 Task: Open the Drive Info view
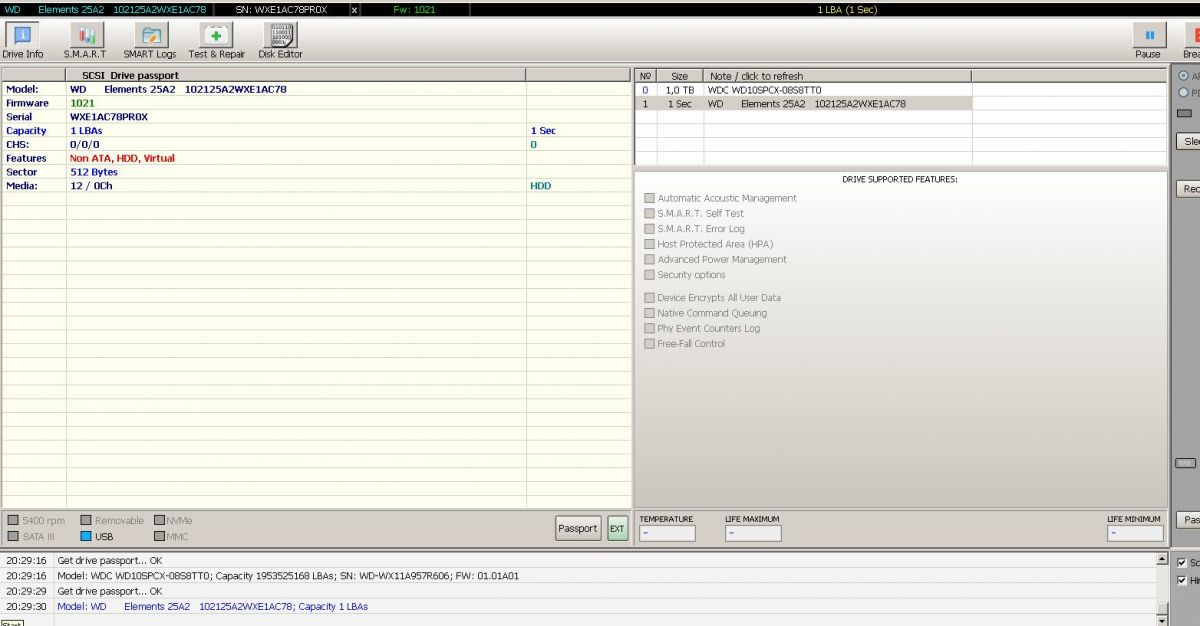(x=23, y=41)
